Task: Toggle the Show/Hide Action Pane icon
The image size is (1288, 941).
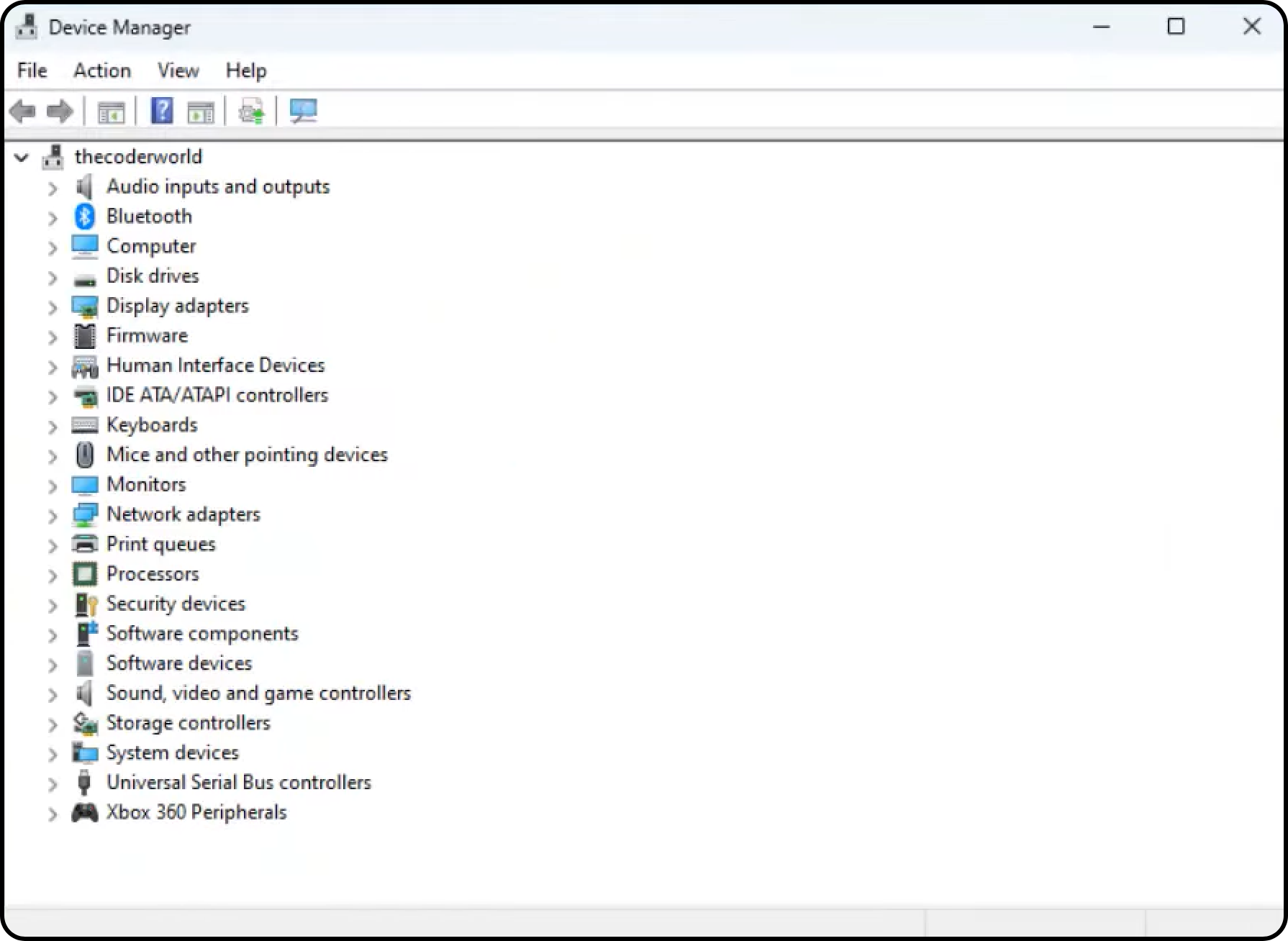Action: point(201,112)
